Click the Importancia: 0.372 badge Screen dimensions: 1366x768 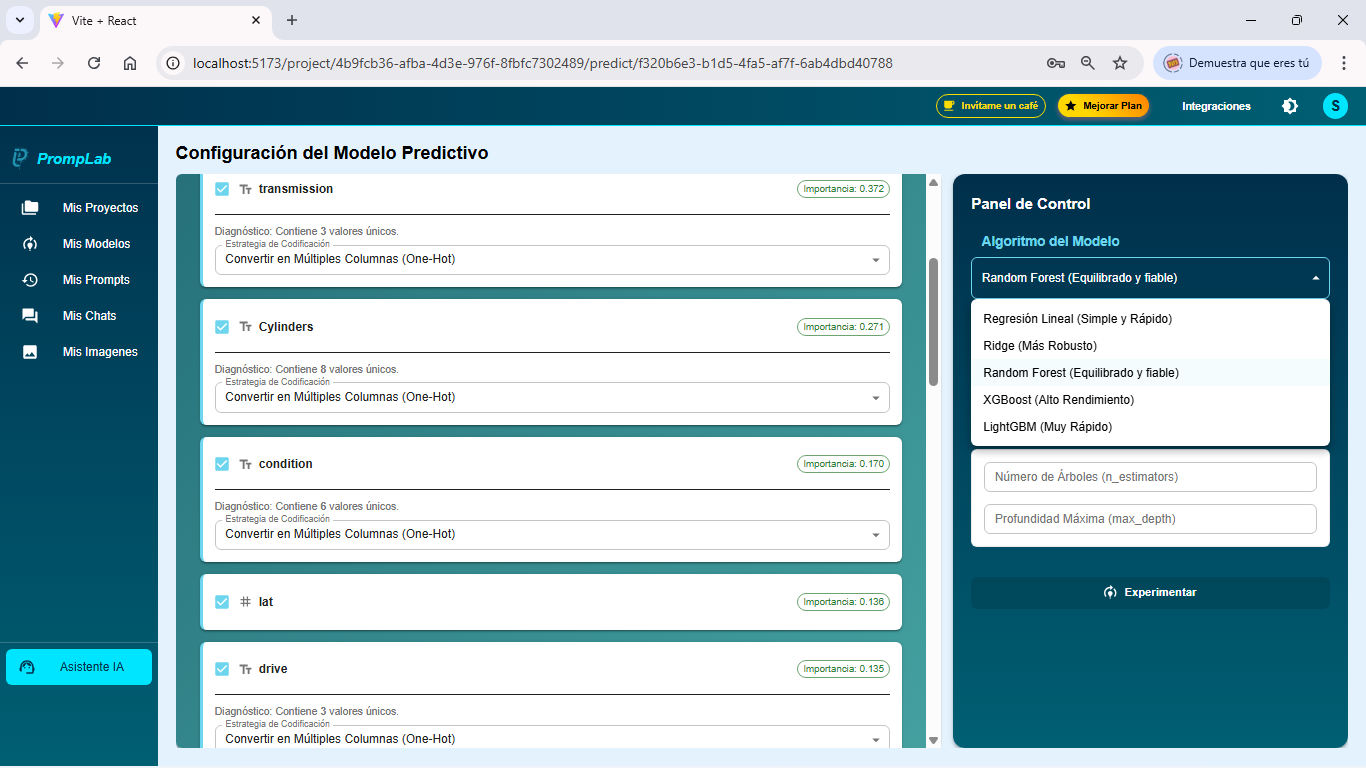pos(843,189)
